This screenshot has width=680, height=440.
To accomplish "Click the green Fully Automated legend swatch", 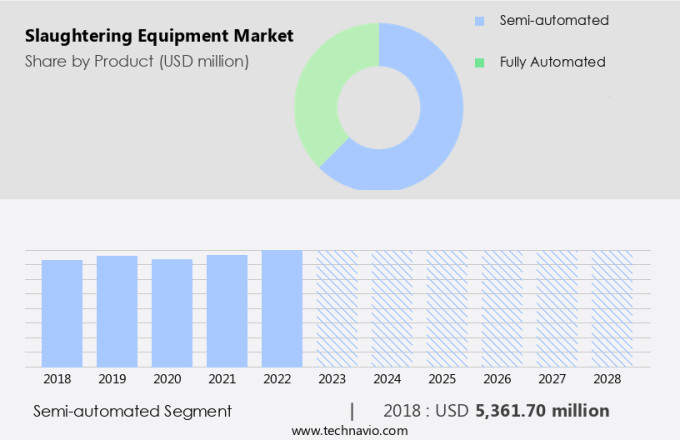I will coord(479,62).
